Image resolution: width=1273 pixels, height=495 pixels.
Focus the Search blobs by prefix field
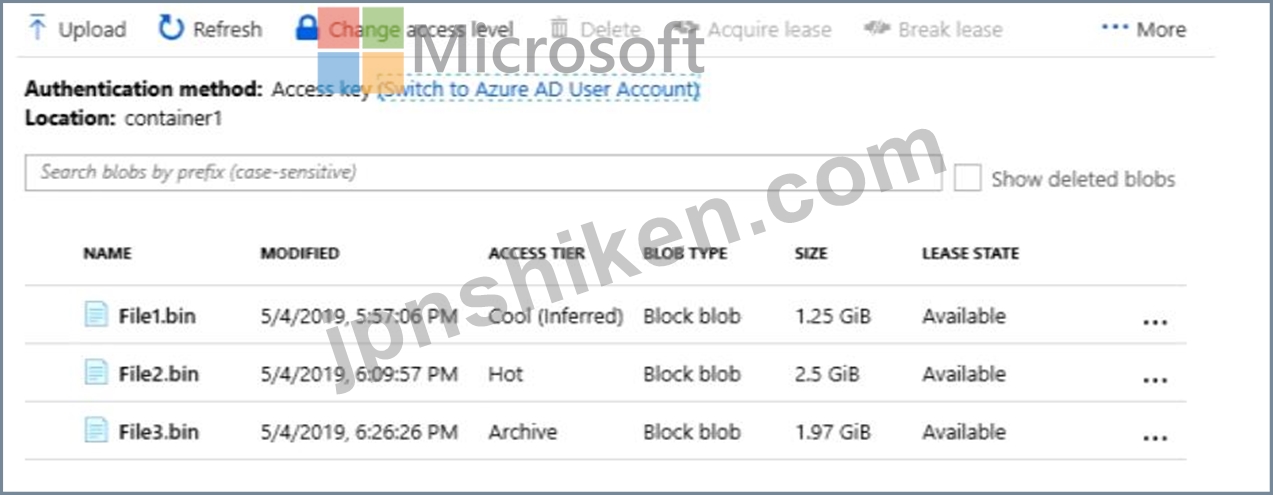click(484, 172)
